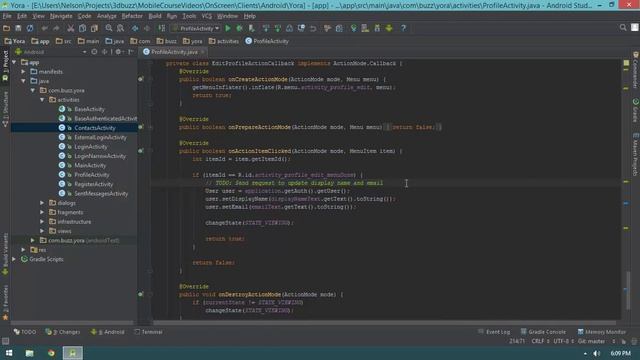Open the Changes tool window
640x360 pixels.
[x=62, y=332]
